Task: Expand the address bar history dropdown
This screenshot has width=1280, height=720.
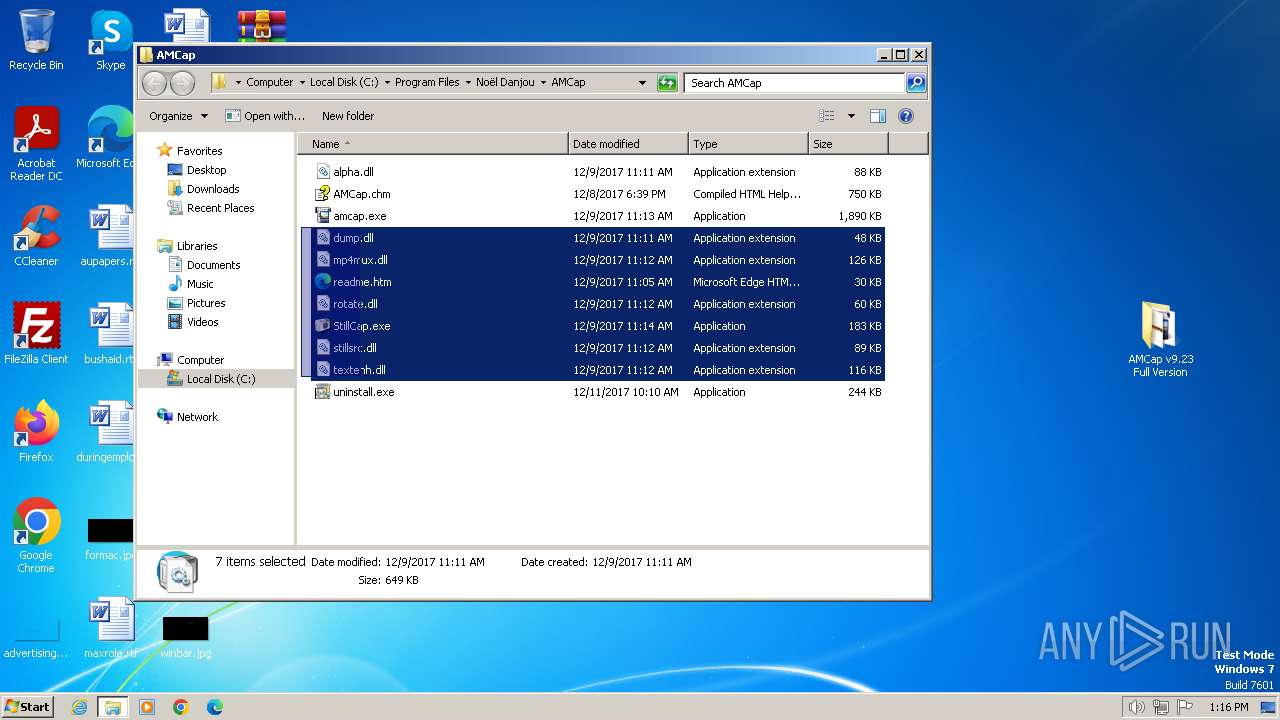Action: pos(642,83)
